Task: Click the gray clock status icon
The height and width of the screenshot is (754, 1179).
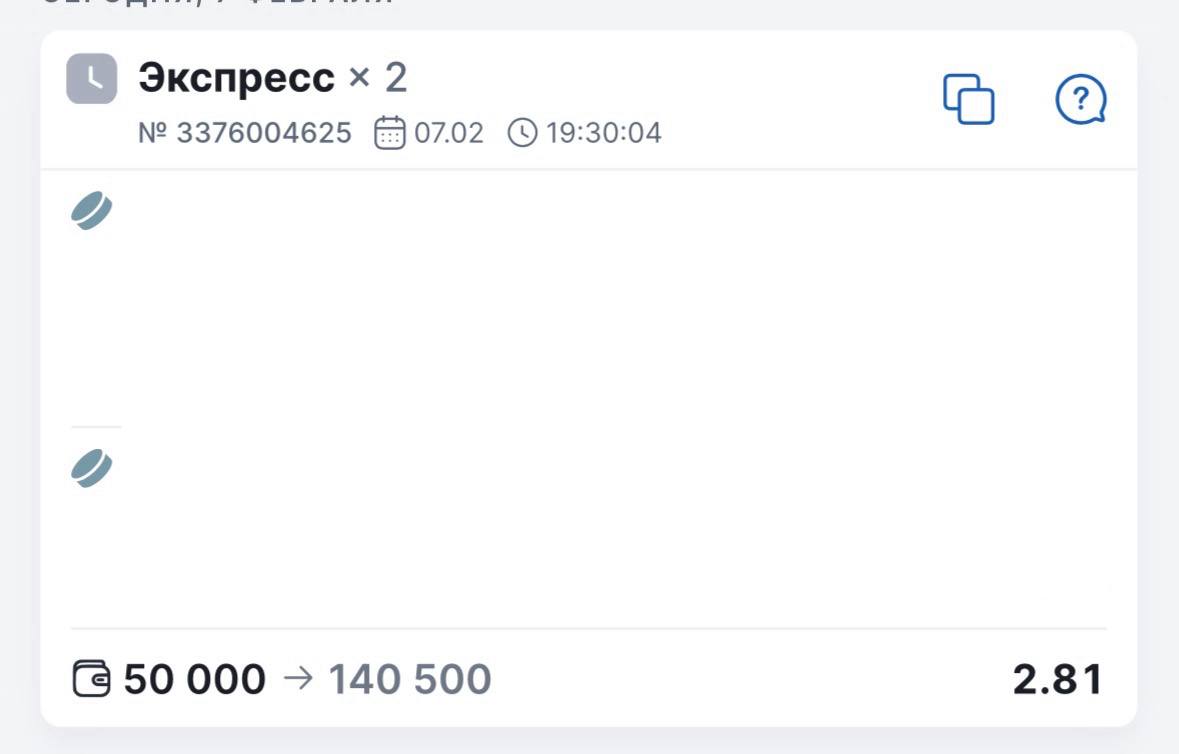Action: tap(92, 79)
